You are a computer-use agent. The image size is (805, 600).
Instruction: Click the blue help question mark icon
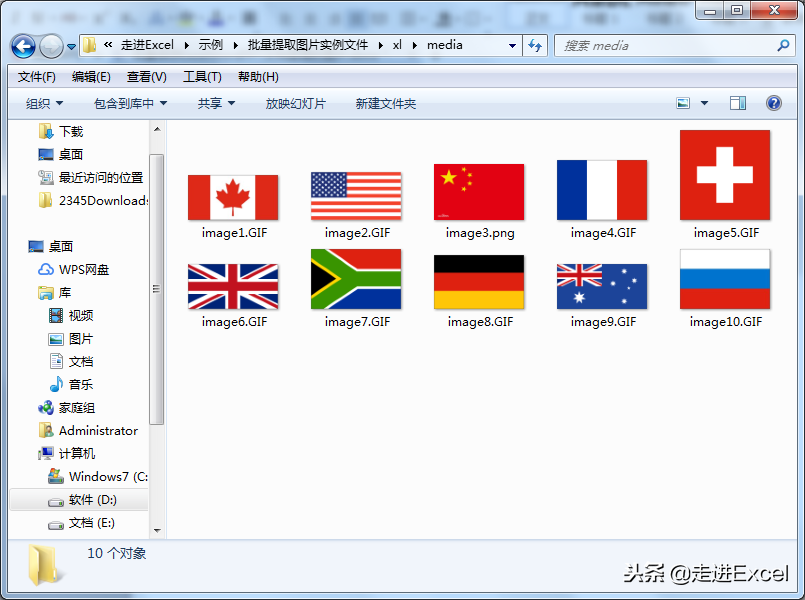(774, 103)
